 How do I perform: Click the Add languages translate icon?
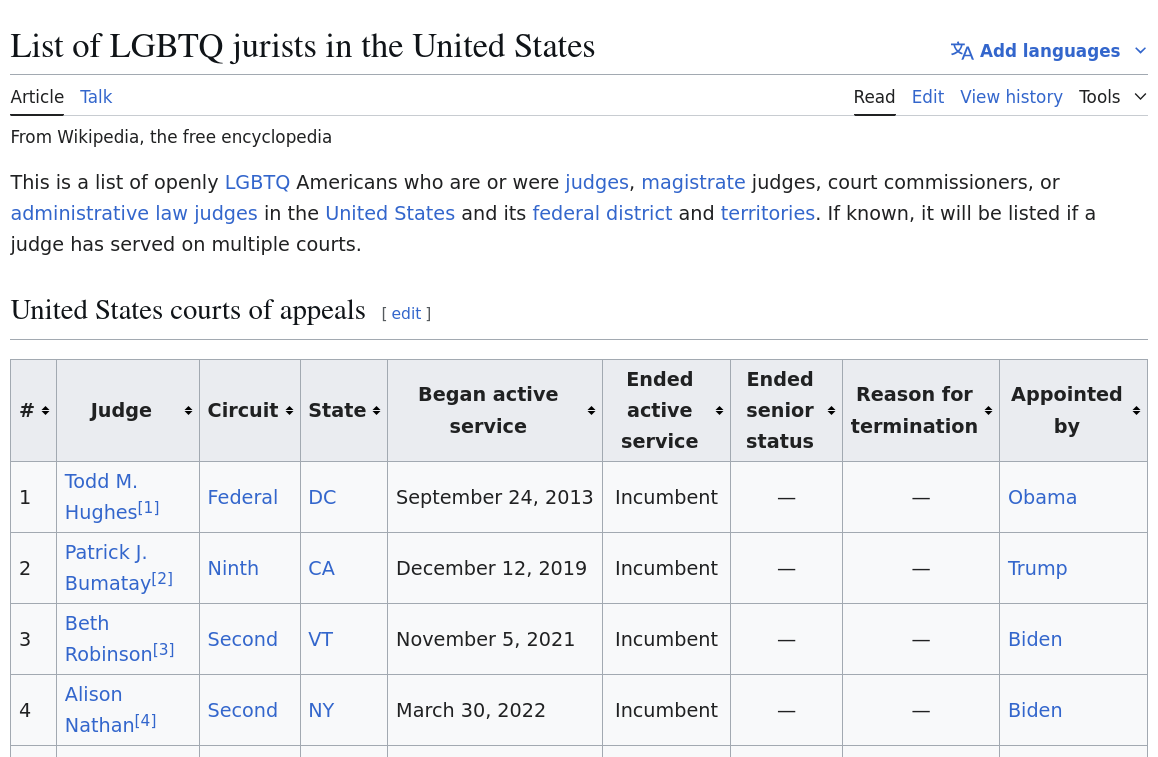[962, 50]
